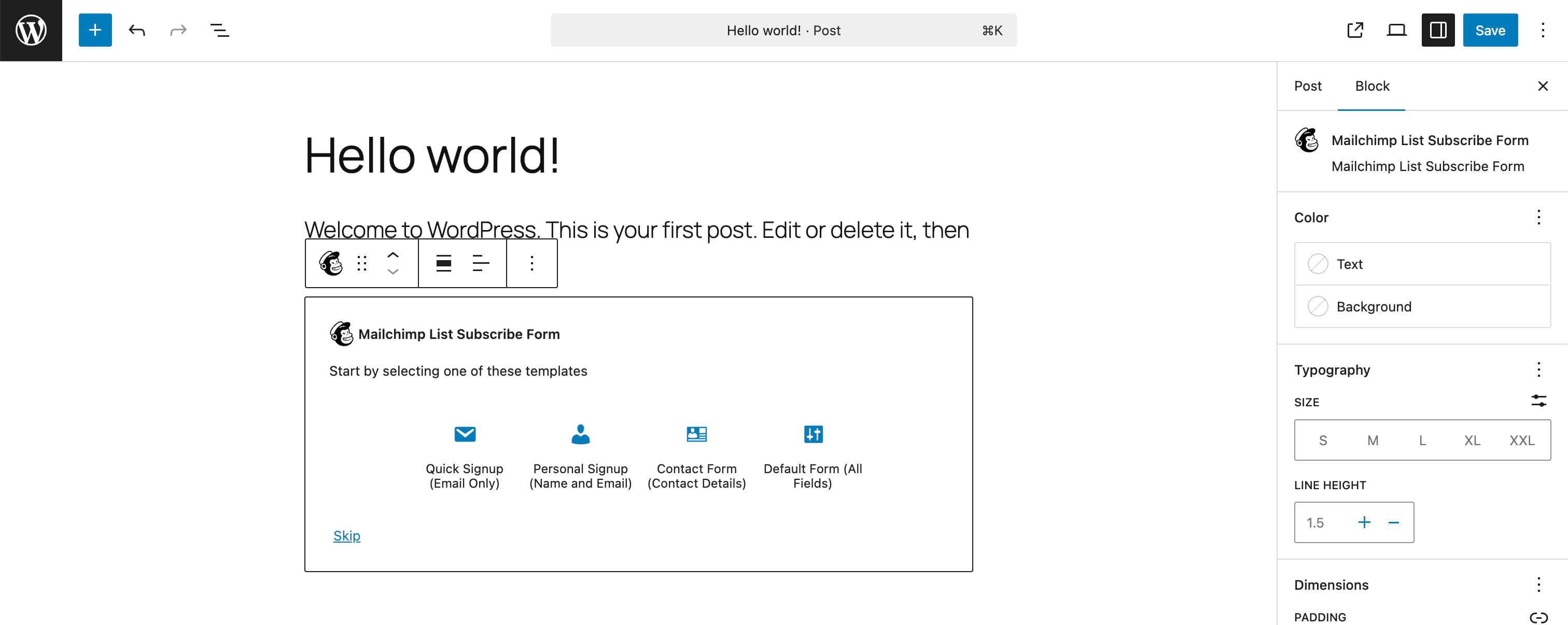Open the block inserter plus button
Image resolution: width=1568 pixels, height=625 pixels.
tap(95, 31)
